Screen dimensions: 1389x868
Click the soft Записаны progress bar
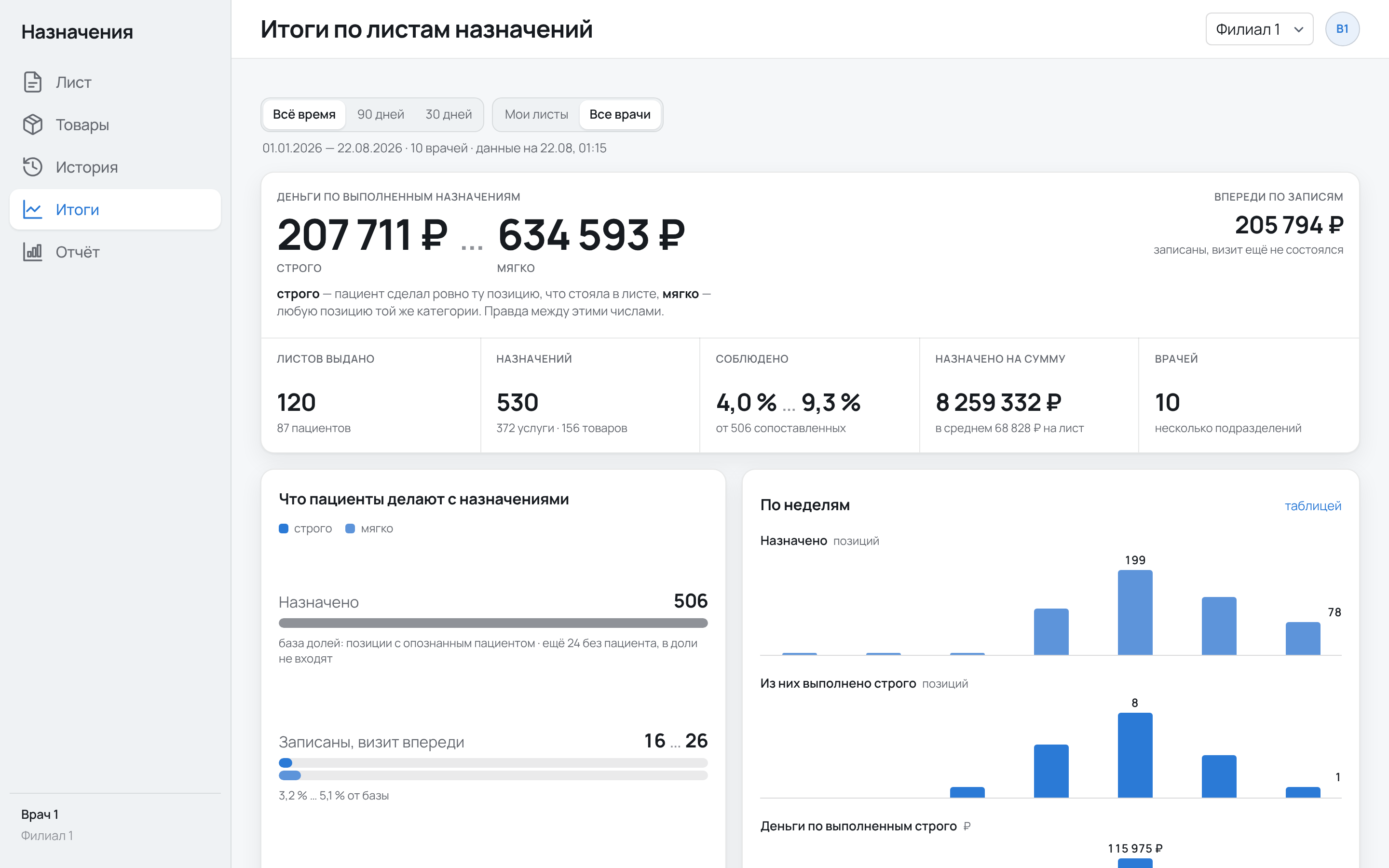493,775
